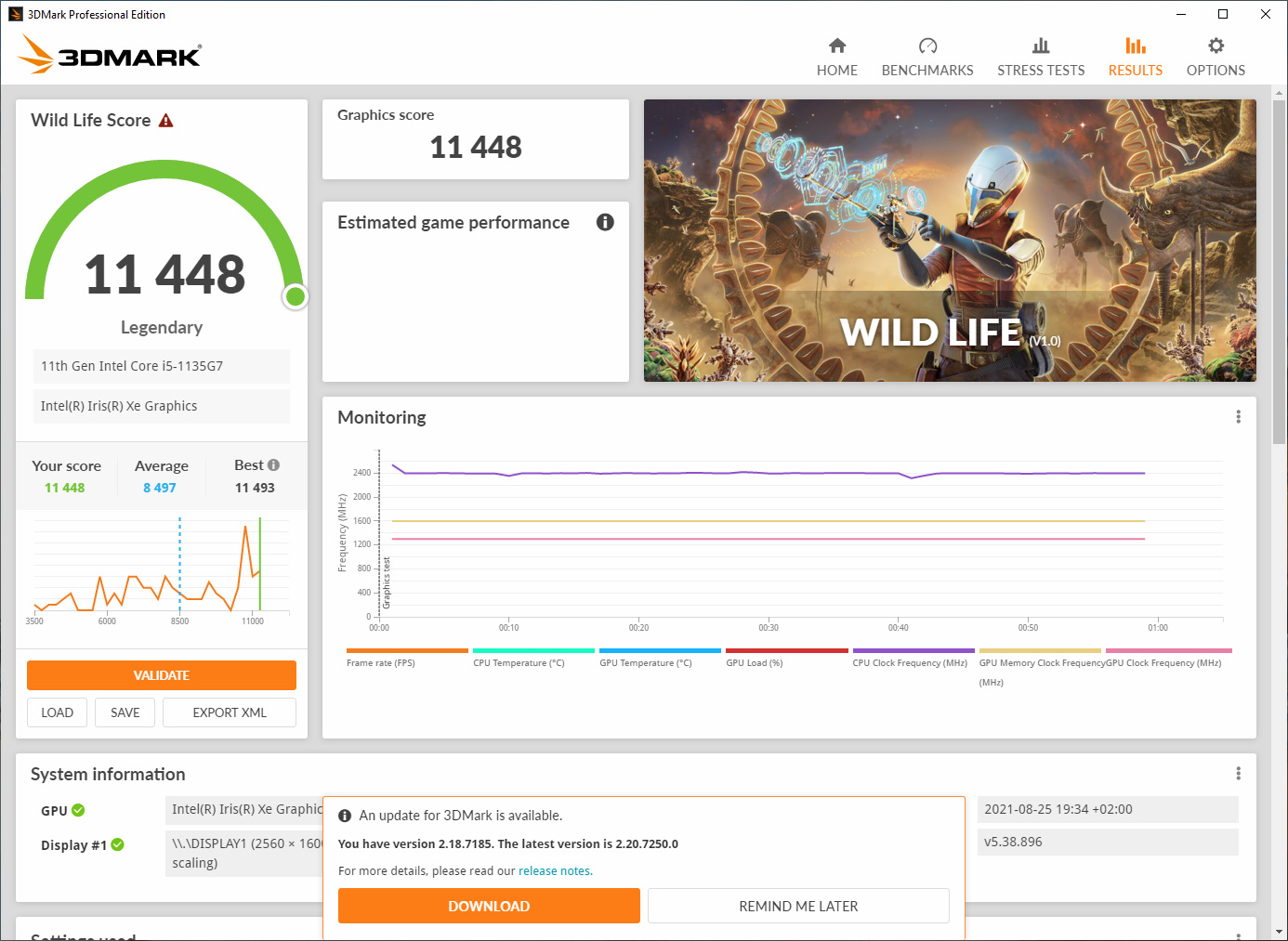
Task: Open the System information three-dot menu
Action: tap(1238, 774)
